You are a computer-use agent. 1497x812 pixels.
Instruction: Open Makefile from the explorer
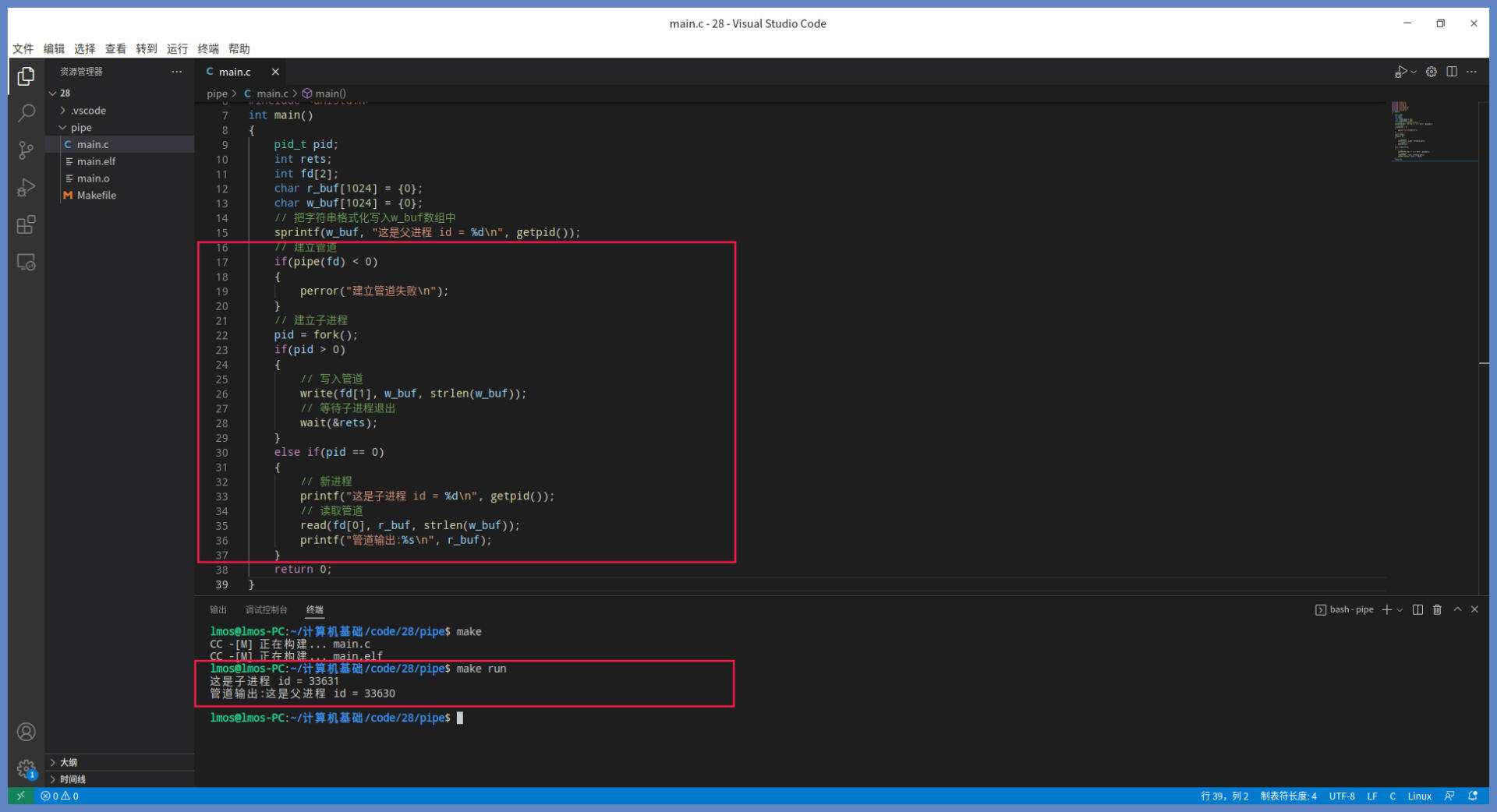(96, 196)
